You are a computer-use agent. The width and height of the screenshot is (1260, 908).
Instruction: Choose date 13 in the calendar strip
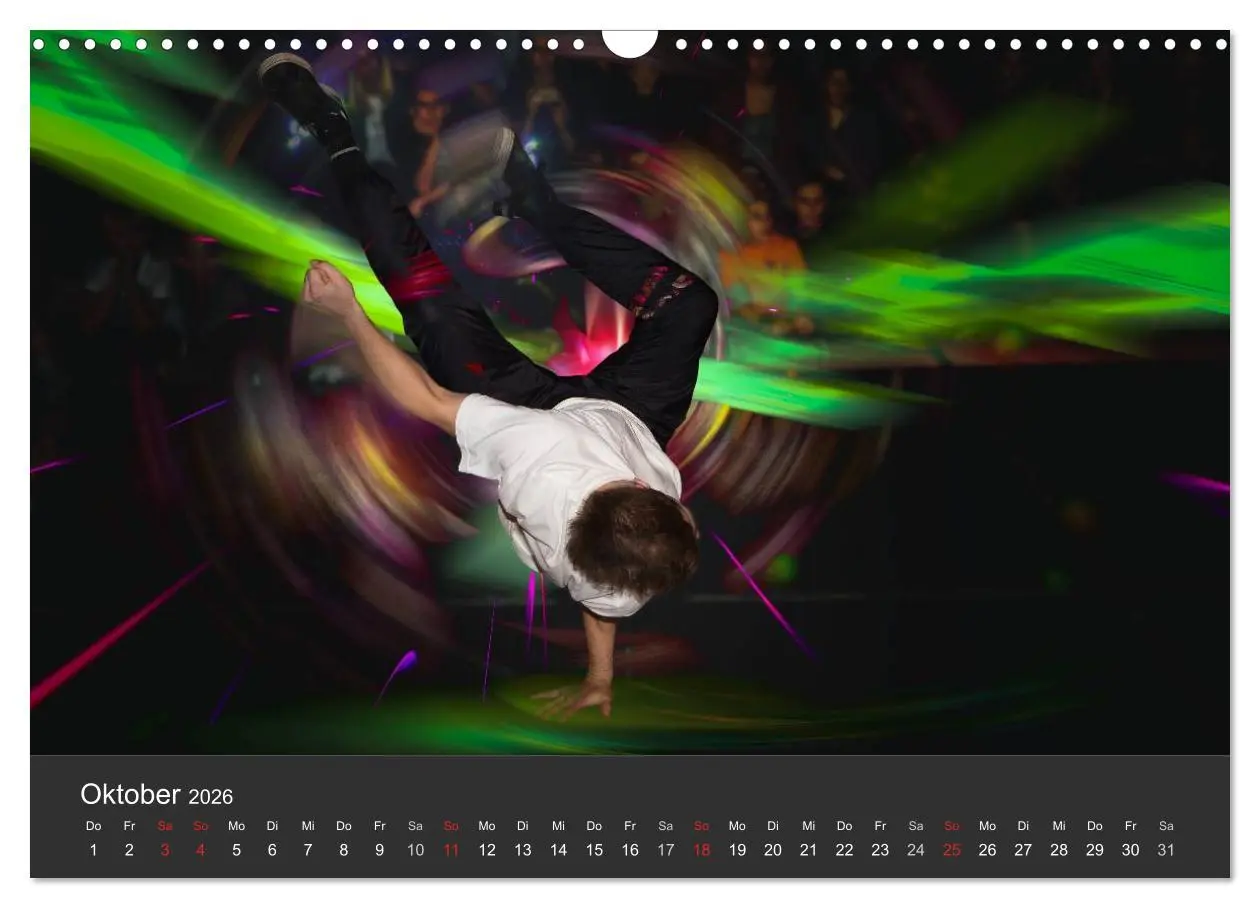point(523,850)
